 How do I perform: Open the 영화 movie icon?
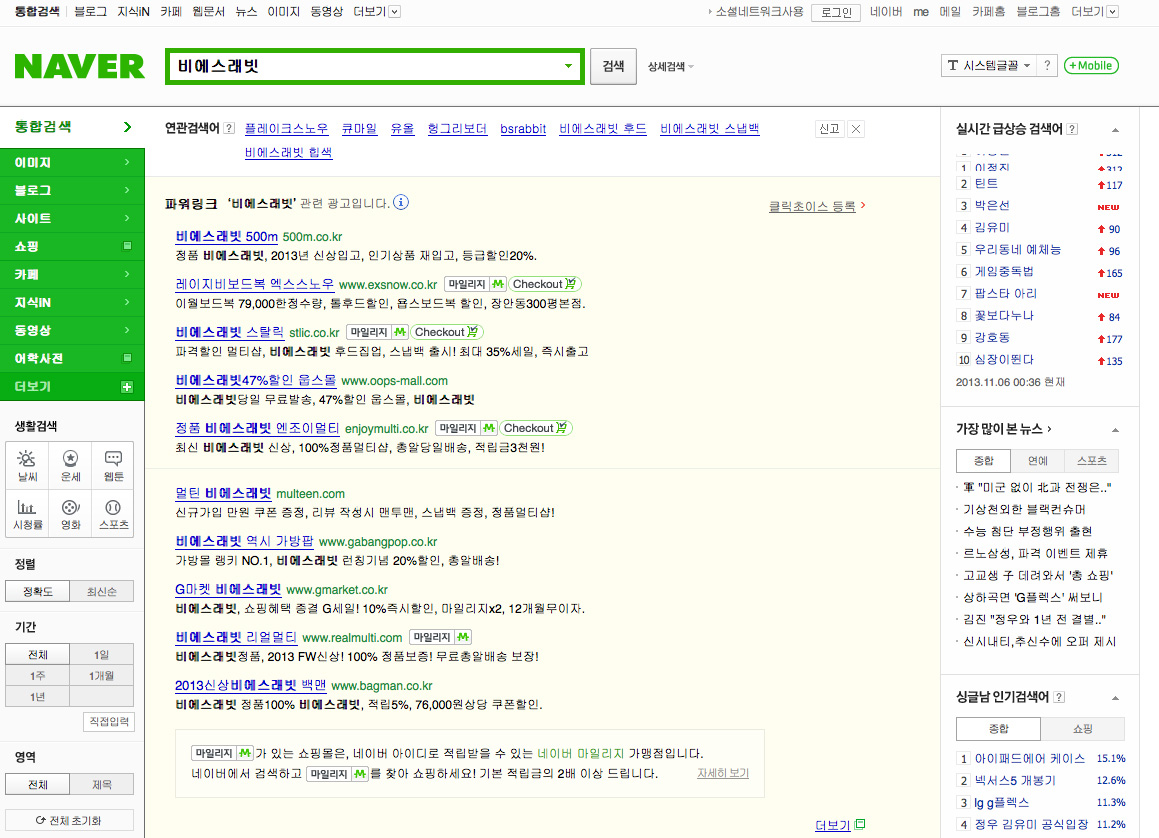tap(70, 514)
